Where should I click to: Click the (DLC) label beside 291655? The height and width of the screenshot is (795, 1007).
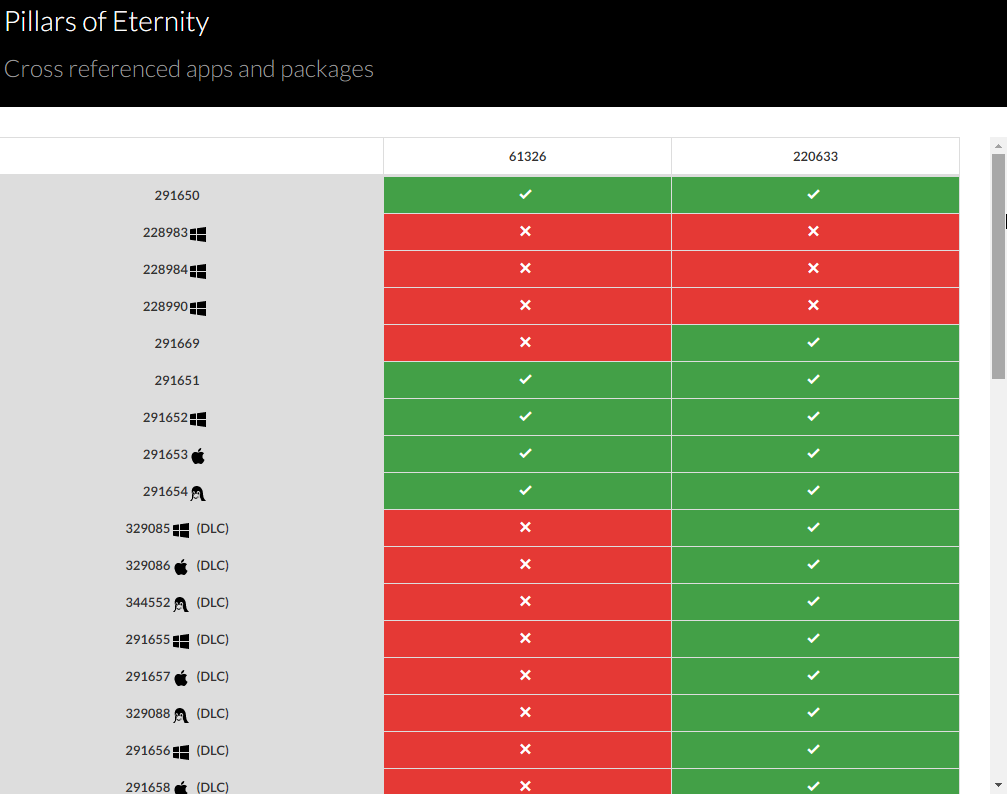(212, 640)
